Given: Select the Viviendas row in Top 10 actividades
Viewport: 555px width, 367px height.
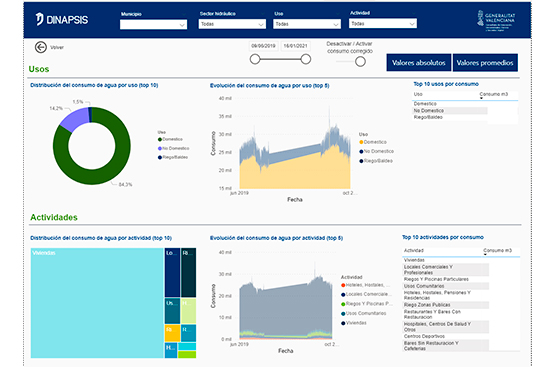Looking at the screenshot, I should [x=461, y=260].
